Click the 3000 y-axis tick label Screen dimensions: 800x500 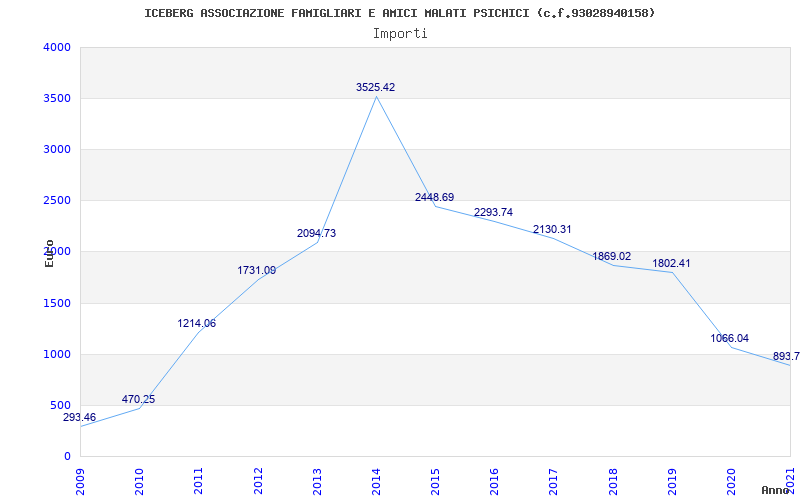pyautogui.click(x=57, y=149)
